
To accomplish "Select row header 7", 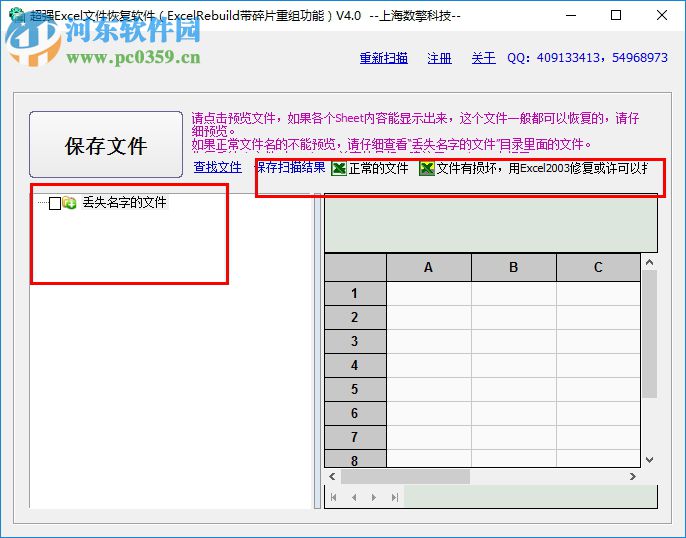I will 355,438.
